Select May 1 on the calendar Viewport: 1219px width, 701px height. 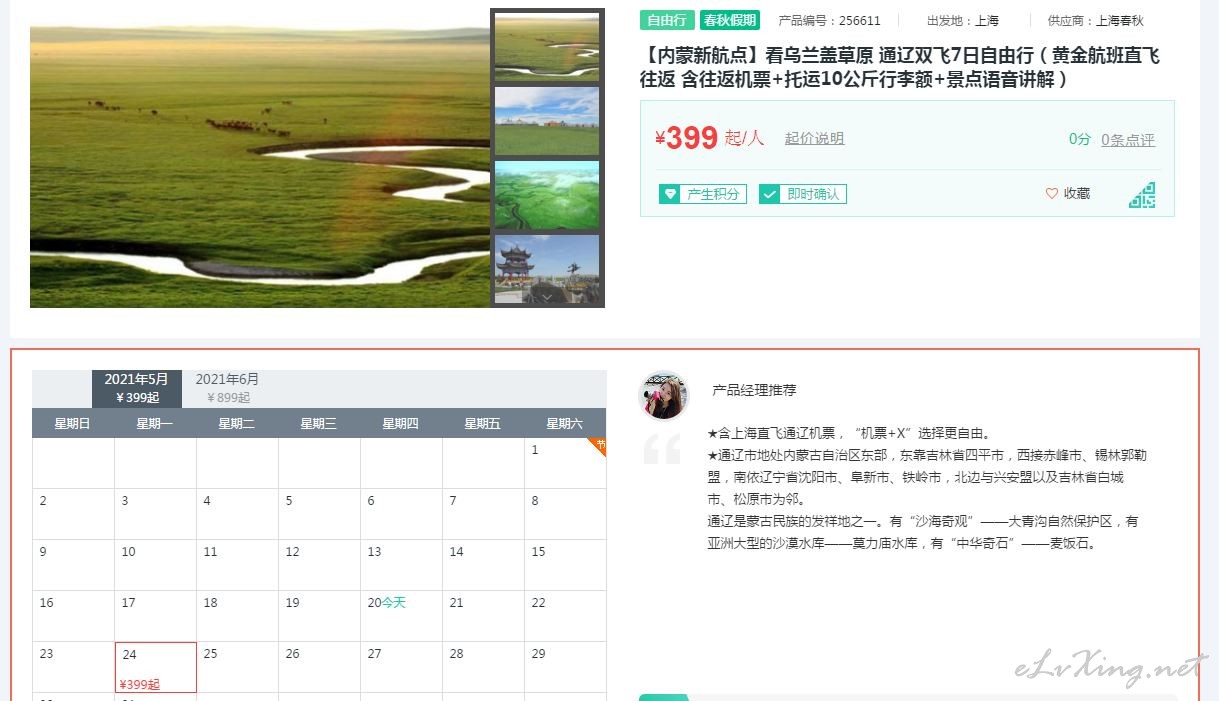566,463
